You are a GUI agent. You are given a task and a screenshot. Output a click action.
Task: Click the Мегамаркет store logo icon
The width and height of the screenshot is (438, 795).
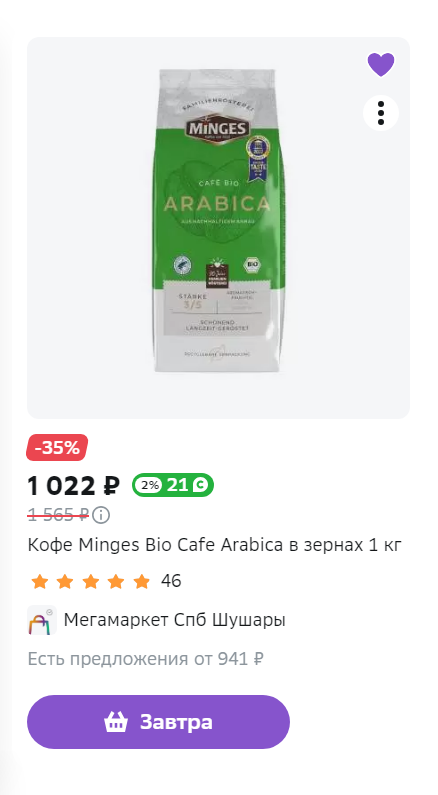pos(42,620)
